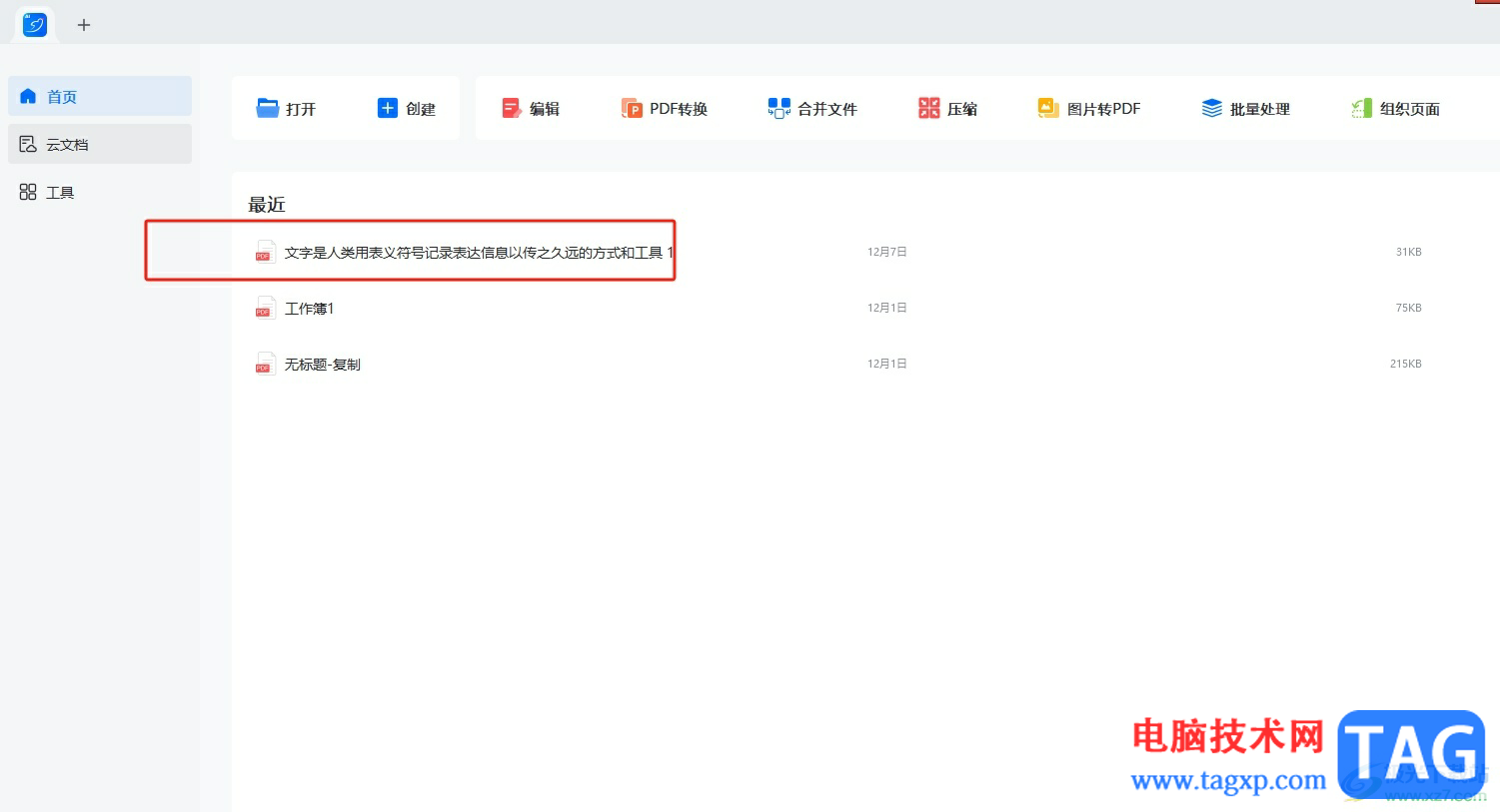The width and height of the screenshot is (1500, 812).
Task: Click the Organize Pages icon
Action: click(1361, 108)
